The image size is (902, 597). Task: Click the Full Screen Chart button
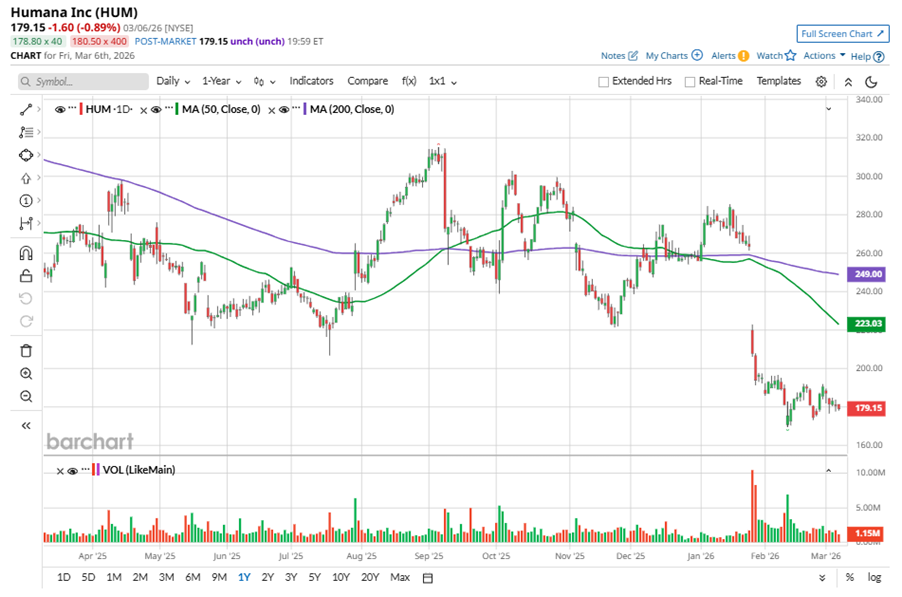(x=843, y=34)
